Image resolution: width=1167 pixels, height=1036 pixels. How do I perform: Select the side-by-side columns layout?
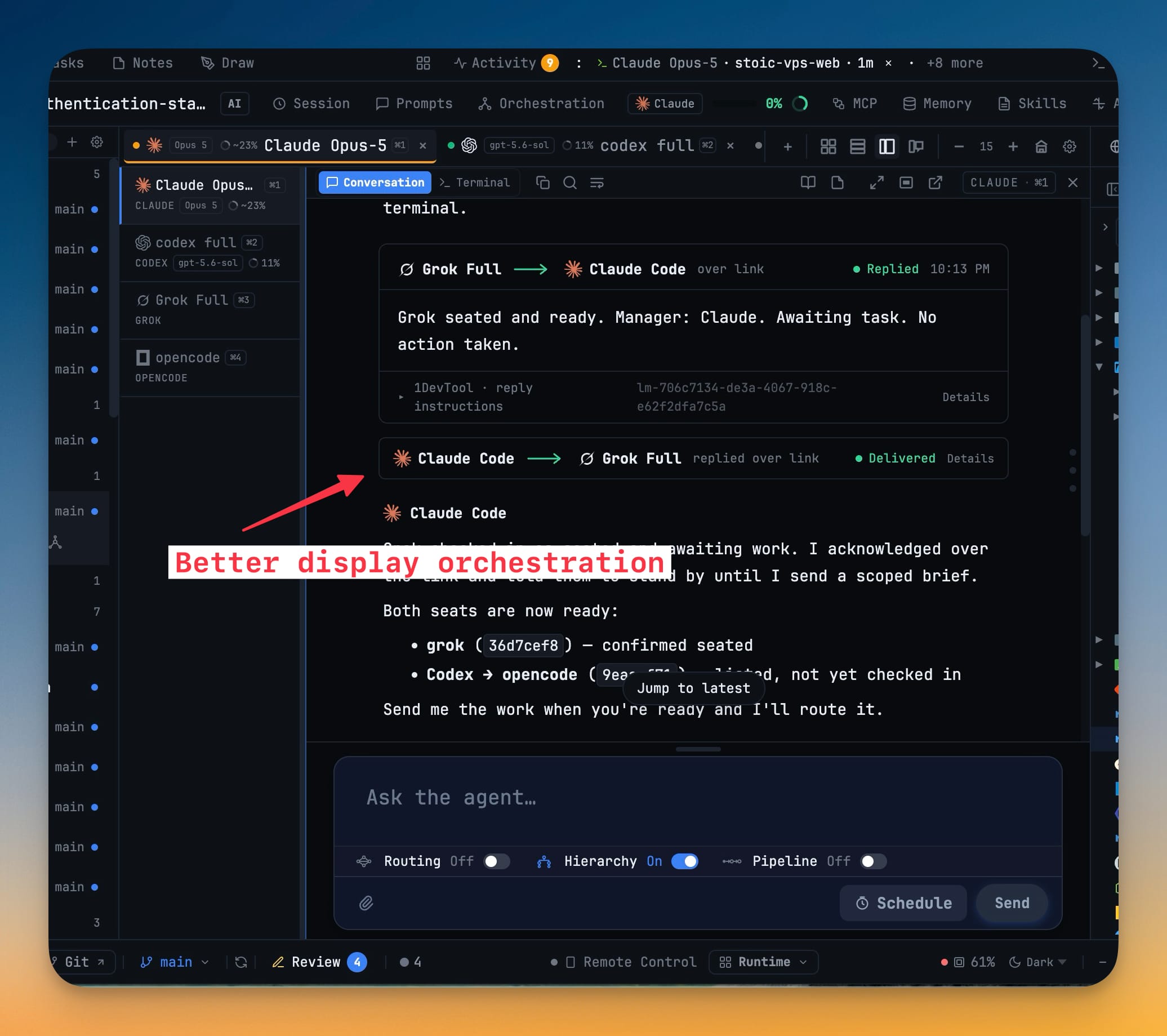[x=887, y=147]
